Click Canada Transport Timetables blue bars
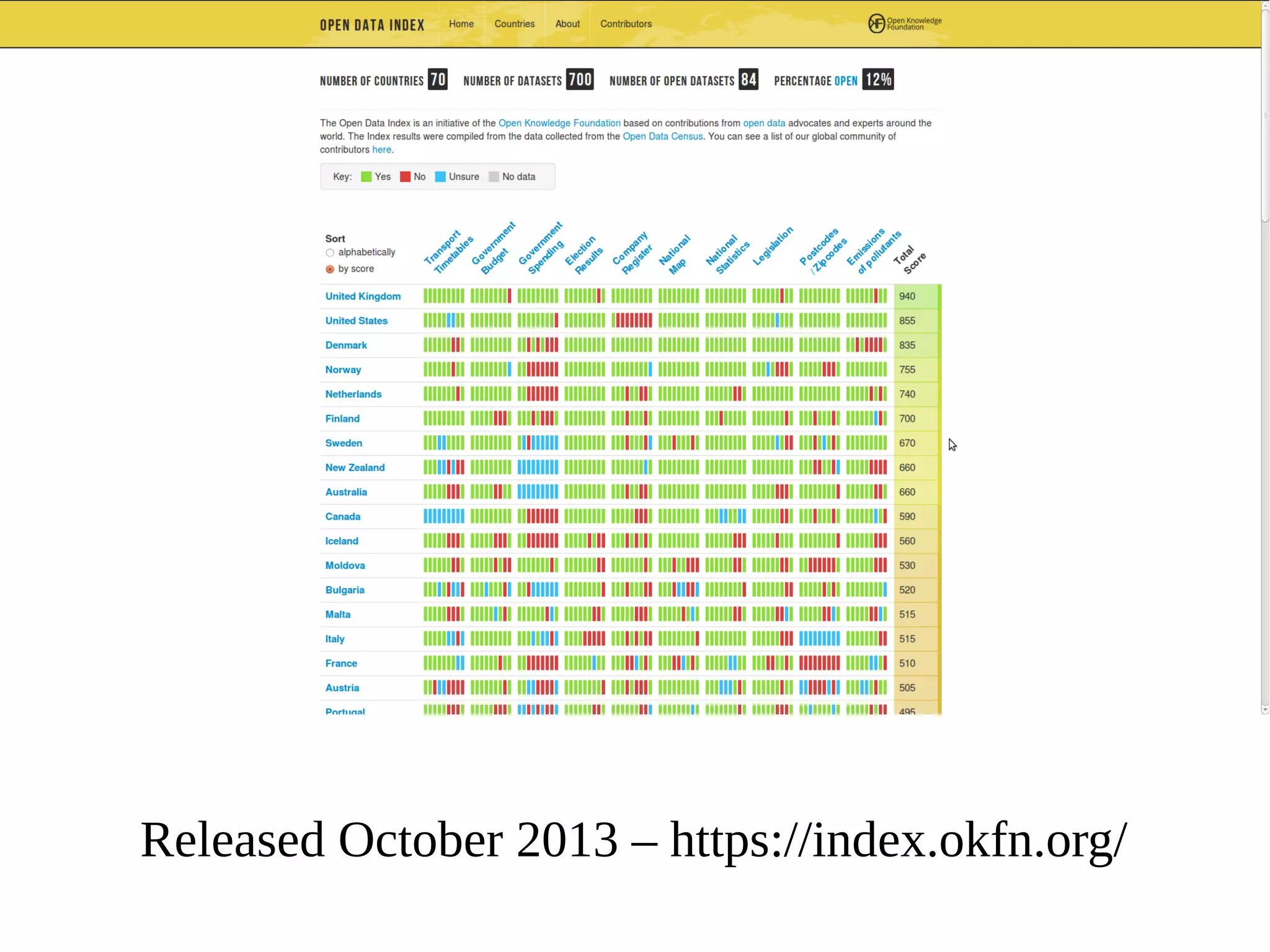 [443, 517]
